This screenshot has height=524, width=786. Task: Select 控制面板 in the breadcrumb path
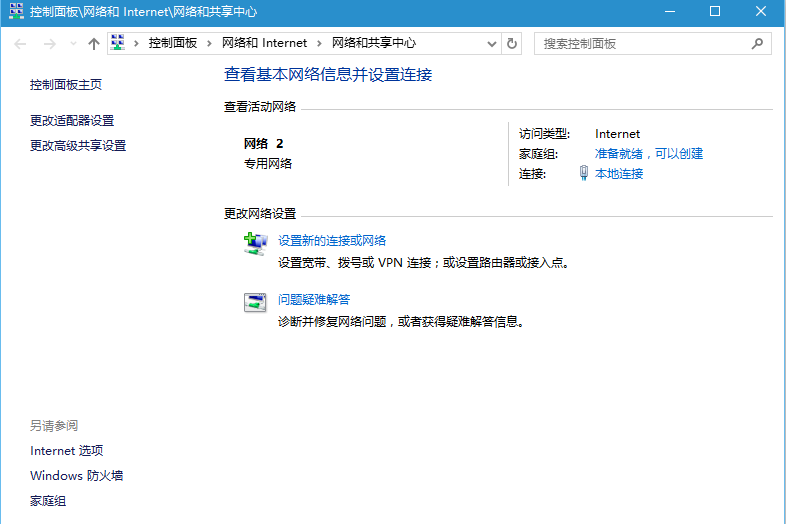(x=173, y=43)
